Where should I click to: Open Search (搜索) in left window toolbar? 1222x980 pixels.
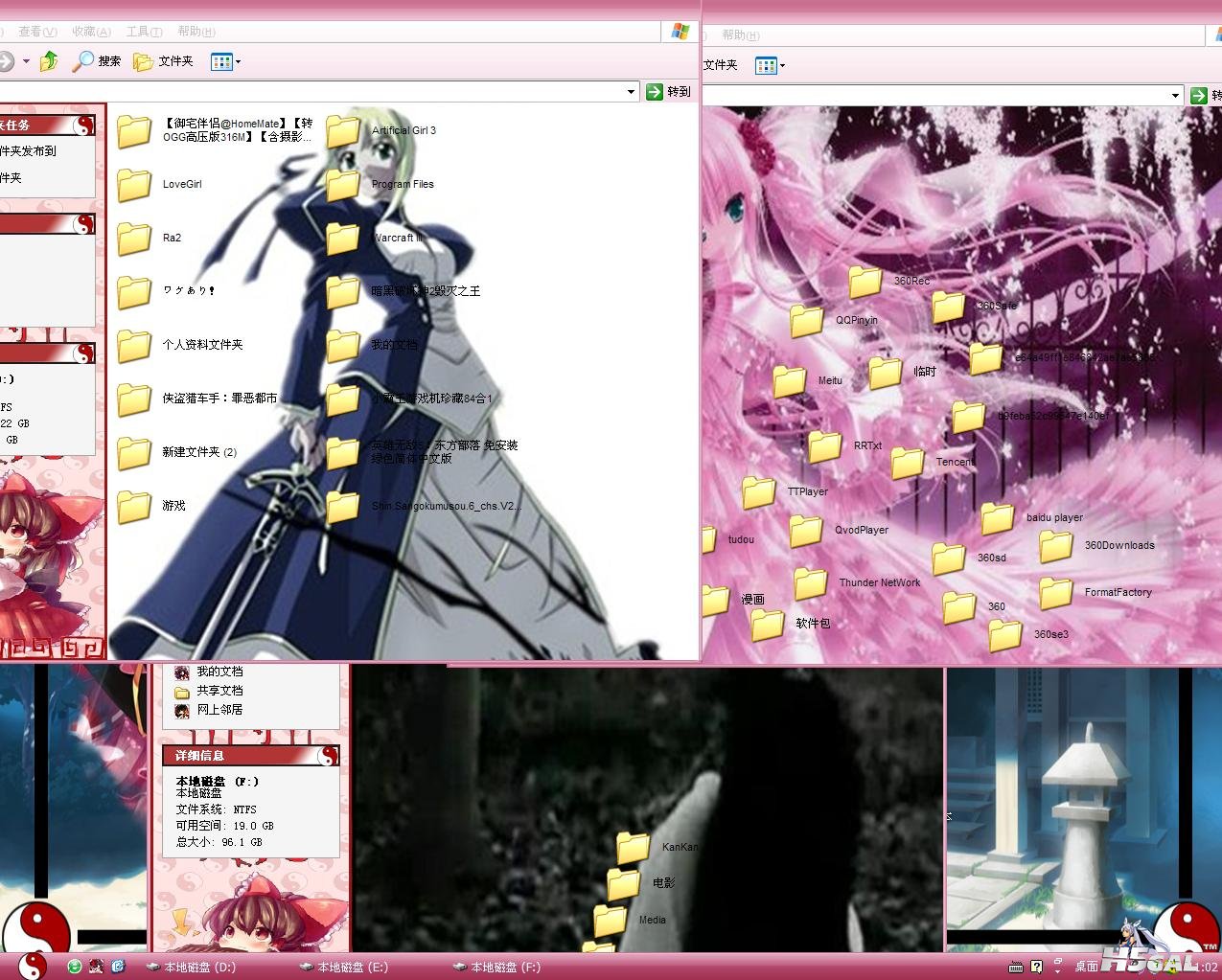tap(97, 61)
